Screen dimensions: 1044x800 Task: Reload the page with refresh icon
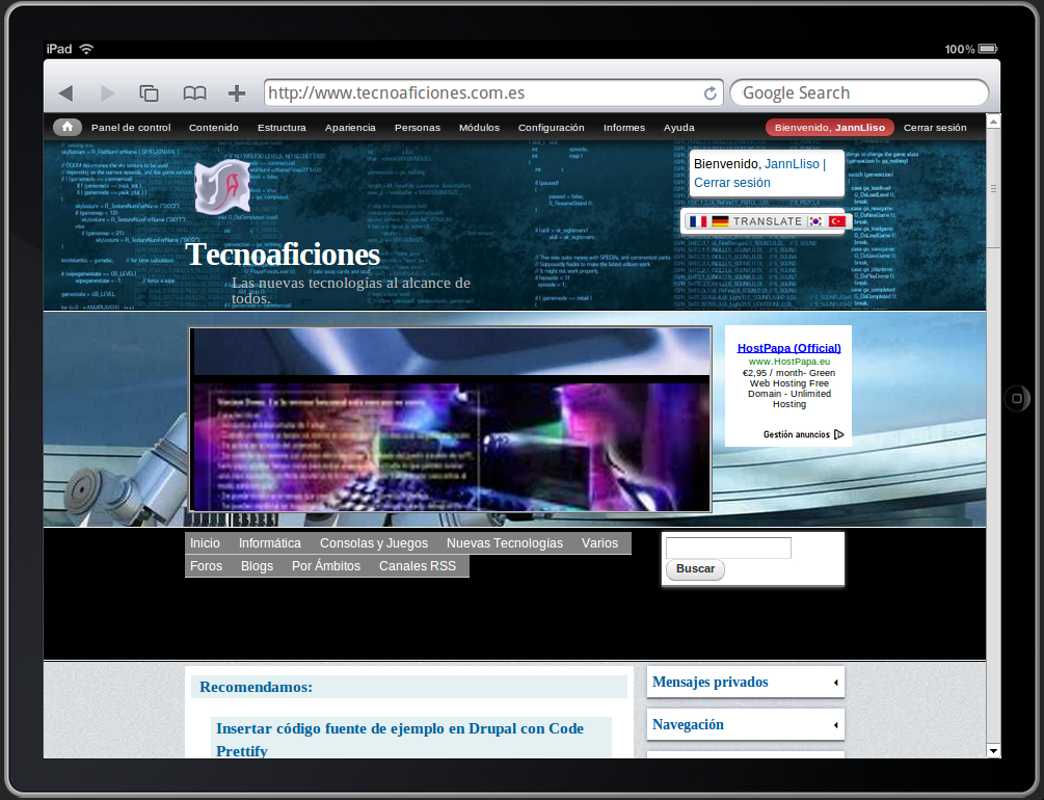coord(710,93)
